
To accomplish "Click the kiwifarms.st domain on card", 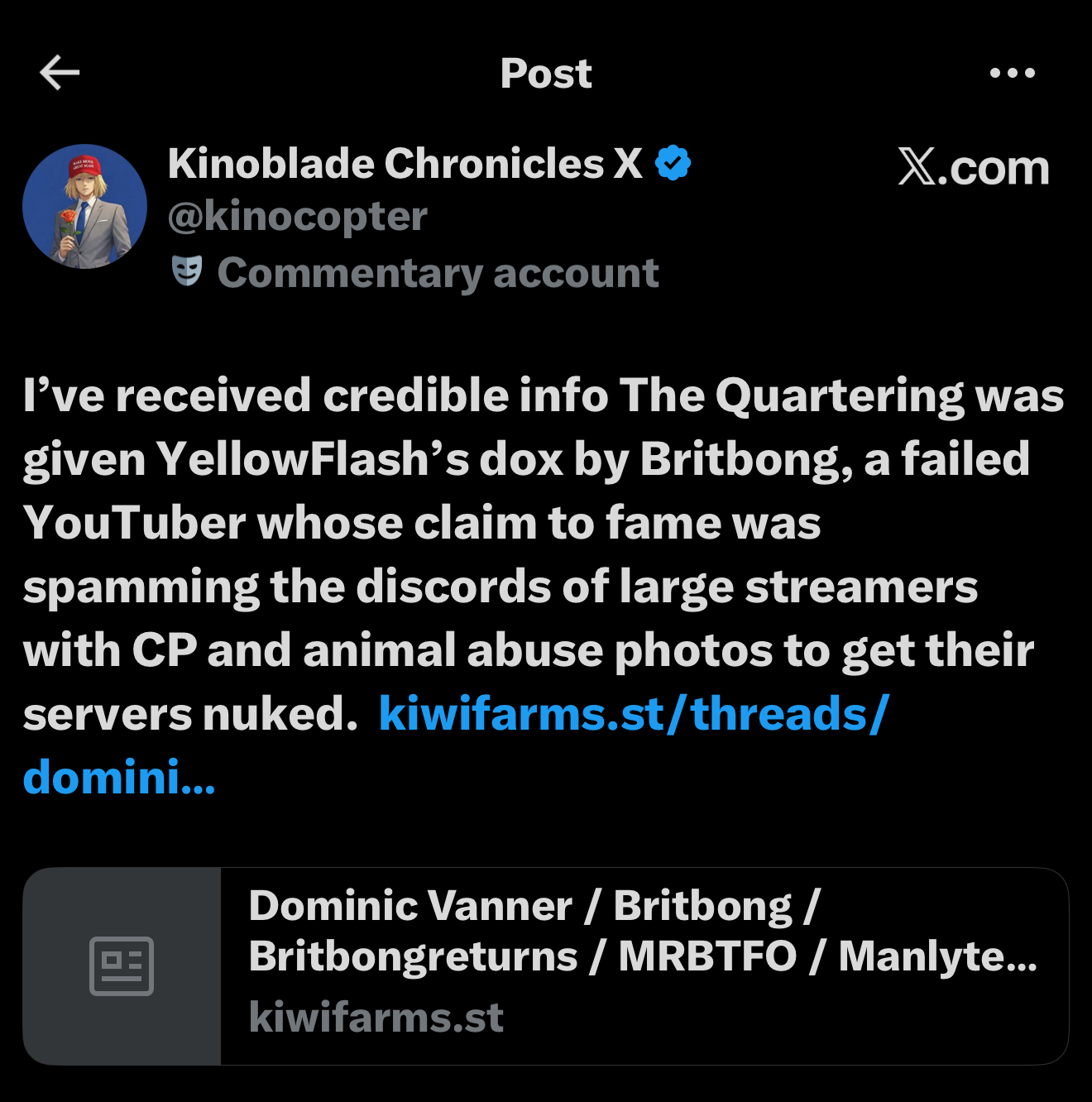I will 376,1017.
